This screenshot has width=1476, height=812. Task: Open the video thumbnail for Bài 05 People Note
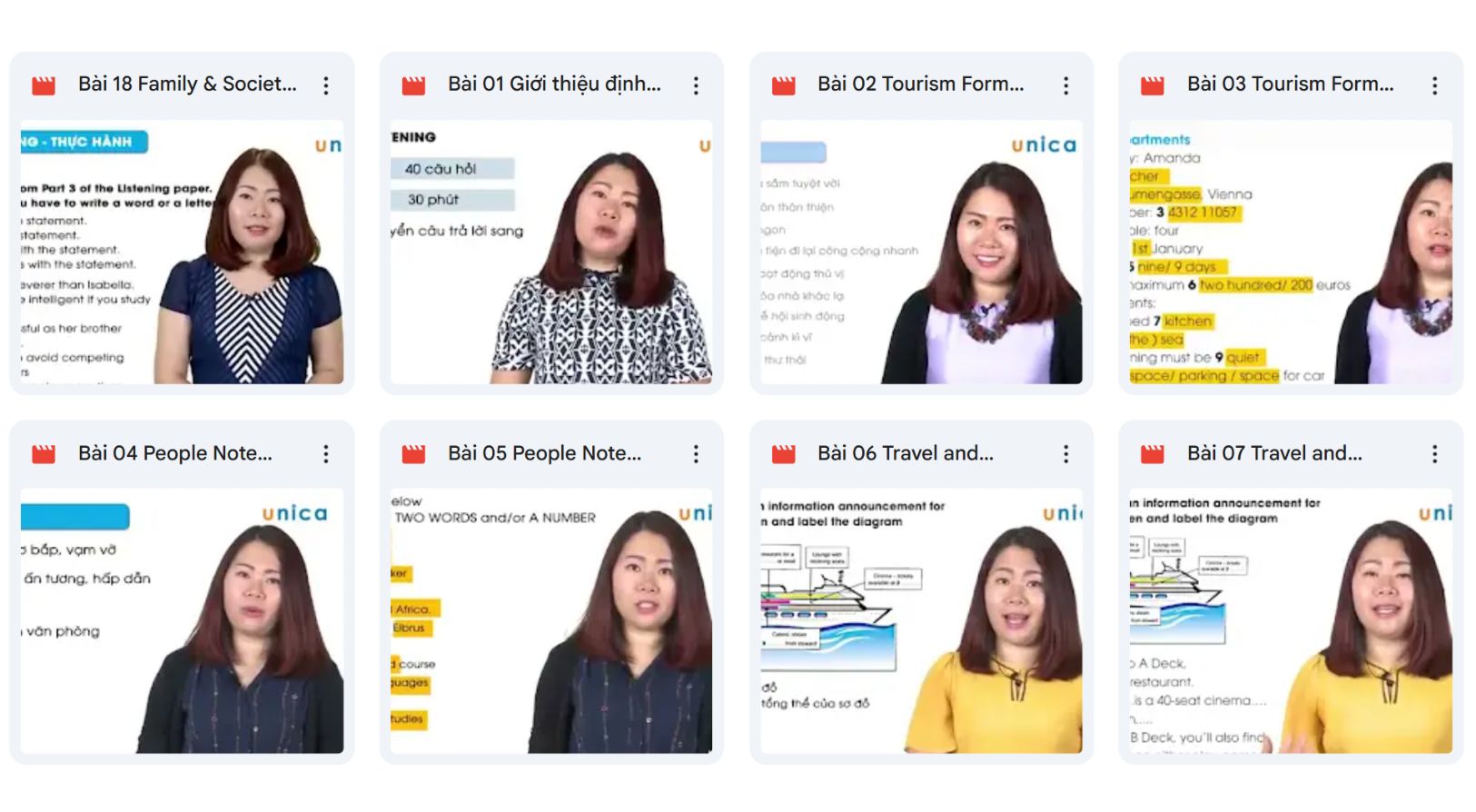pos(551,620)
